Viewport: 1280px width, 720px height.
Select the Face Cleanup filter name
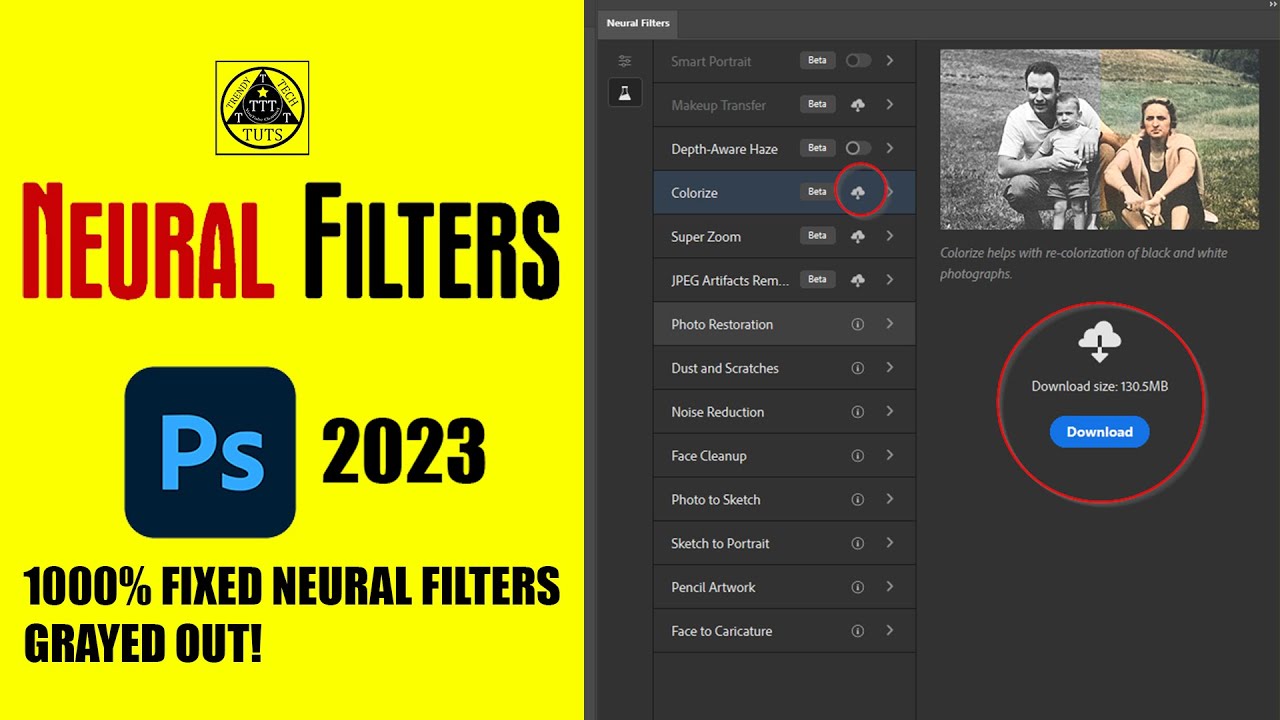click(709, 456)
